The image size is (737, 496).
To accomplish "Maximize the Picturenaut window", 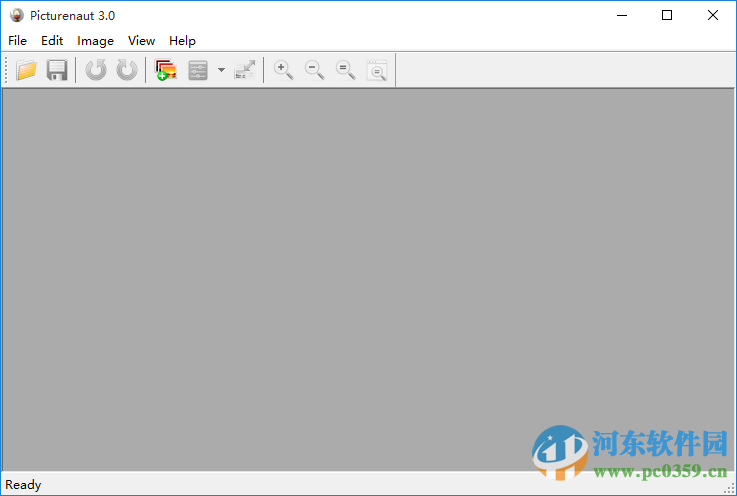I will point(666,16).
